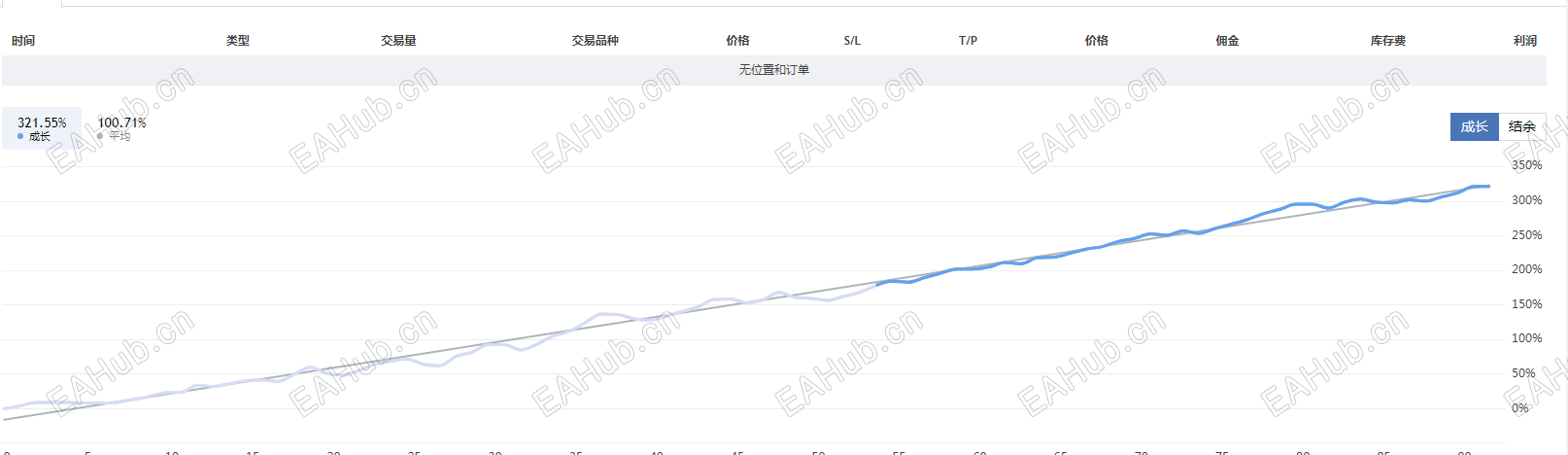Switch chart to the 结余 tab

coord(1521,126)
